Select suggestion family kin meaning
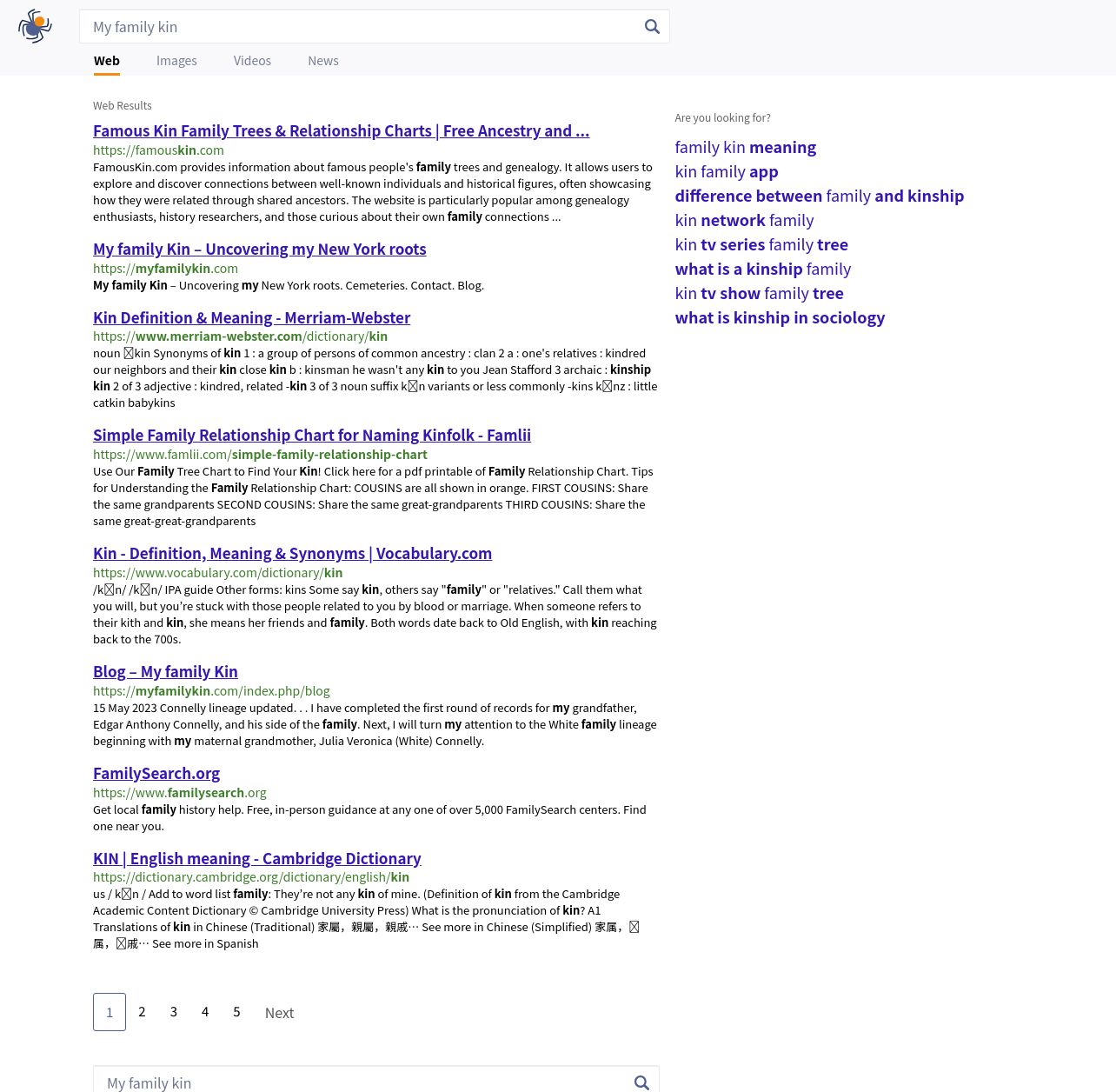1116x1092 pixels. point(745,148)
